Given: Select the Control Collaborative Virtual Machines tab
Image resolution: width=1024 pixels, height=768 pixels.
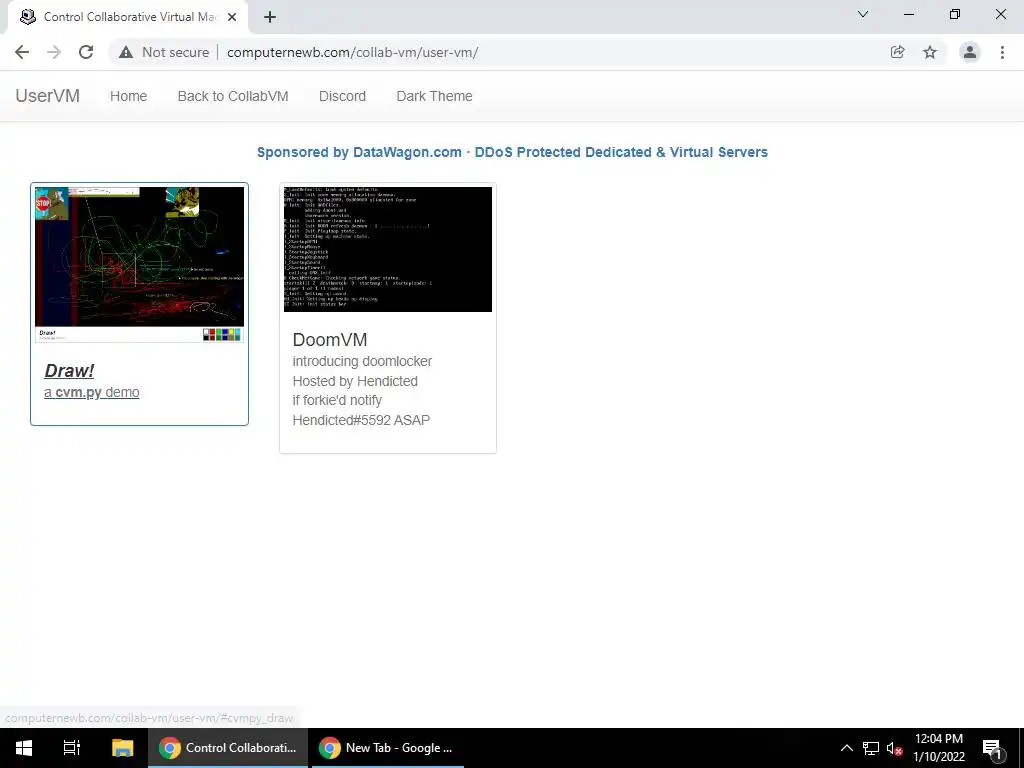Looking at the screenshot, I should (128, 17).
